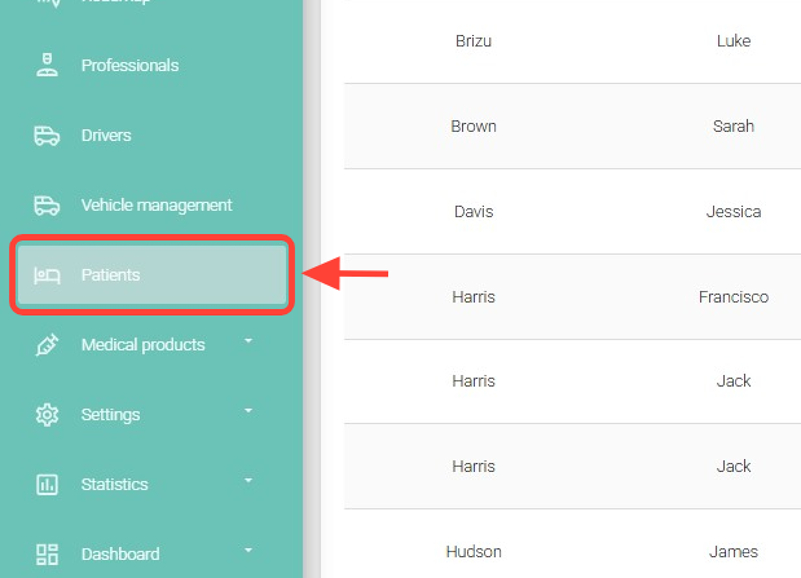
Task: Expand the Settings submenu arrow
Action: (x=248, y=411)
